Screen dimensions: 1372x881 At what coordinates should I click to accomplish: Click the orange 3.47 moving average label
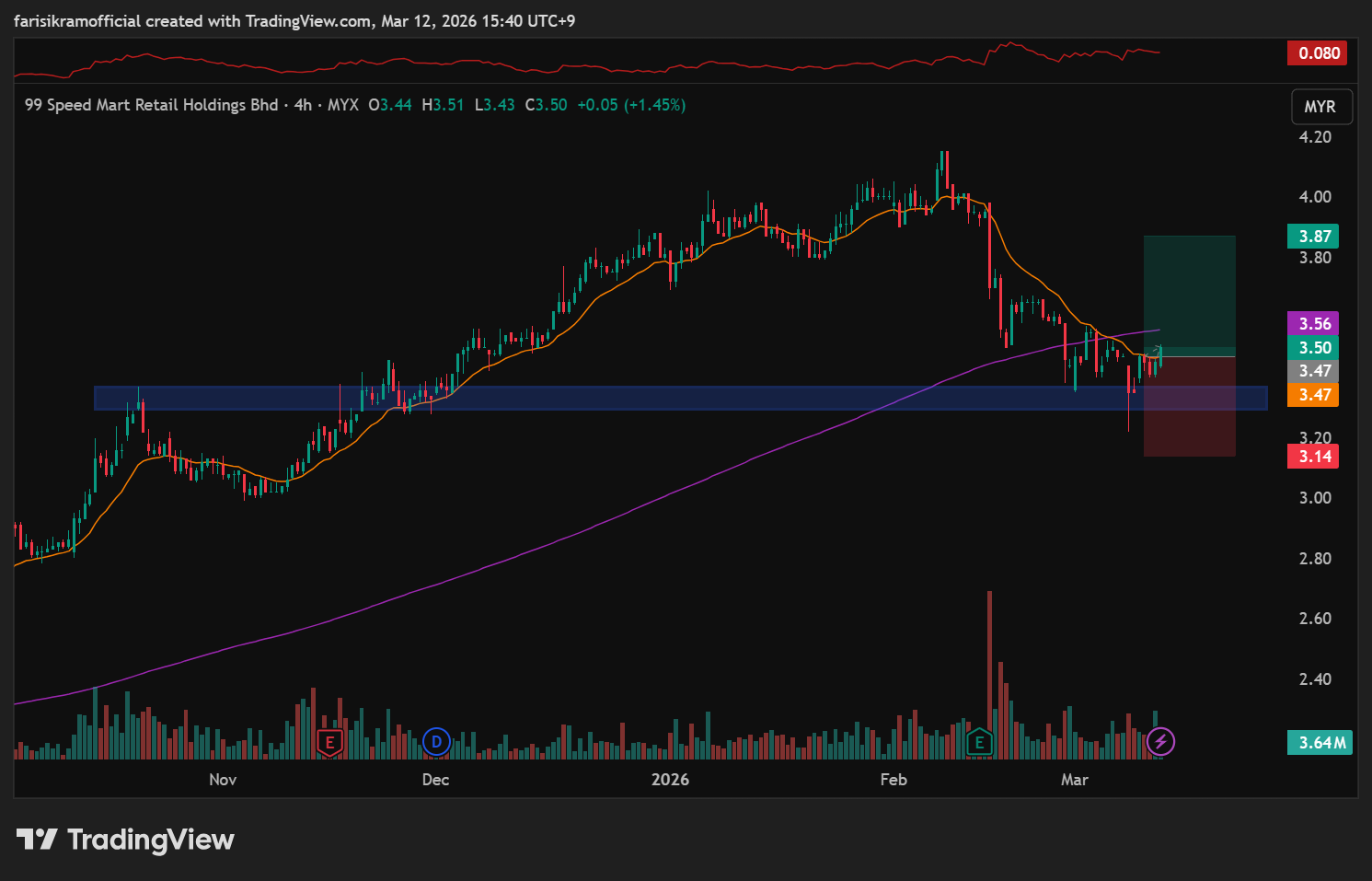(x=1314, y=395)
